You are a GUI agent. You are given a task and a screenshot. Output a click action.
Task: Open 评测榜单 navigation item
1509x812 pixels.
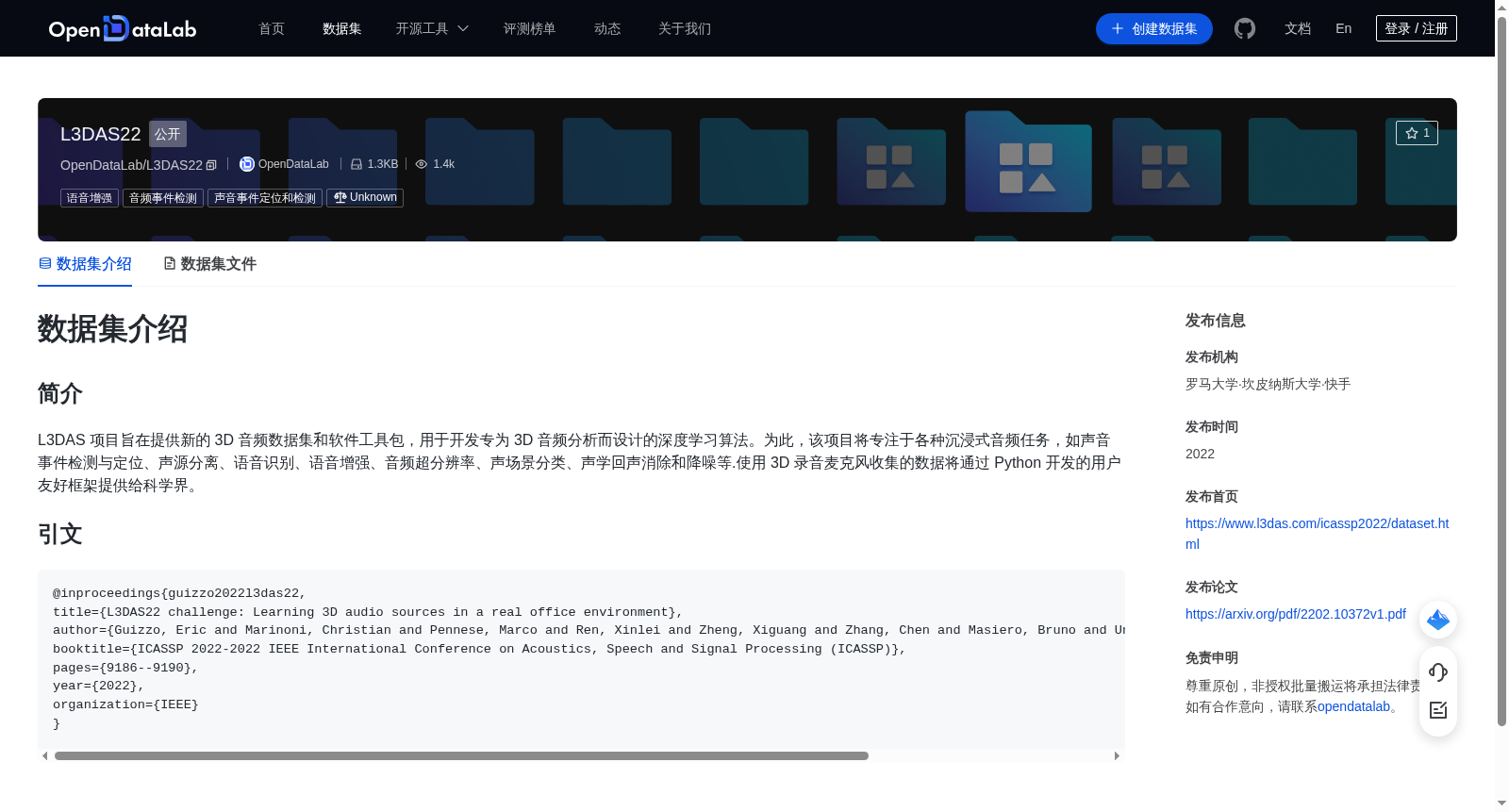[x=530, y=29]
